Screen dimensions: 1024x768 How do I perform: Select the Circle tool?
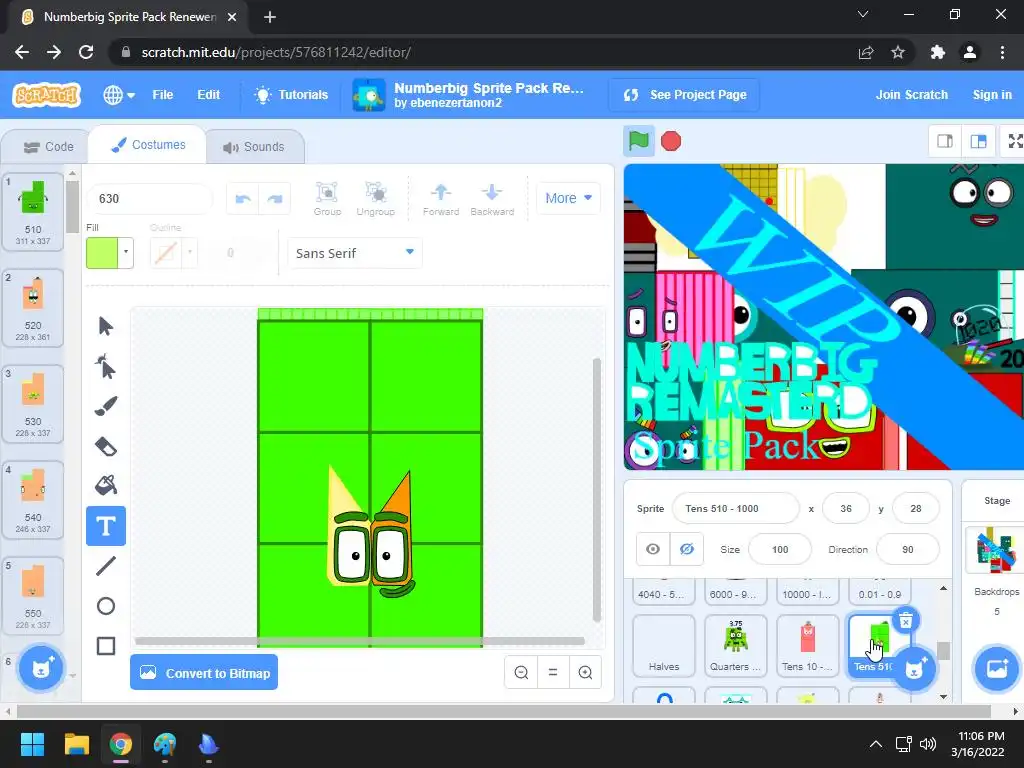pos(106,606)
